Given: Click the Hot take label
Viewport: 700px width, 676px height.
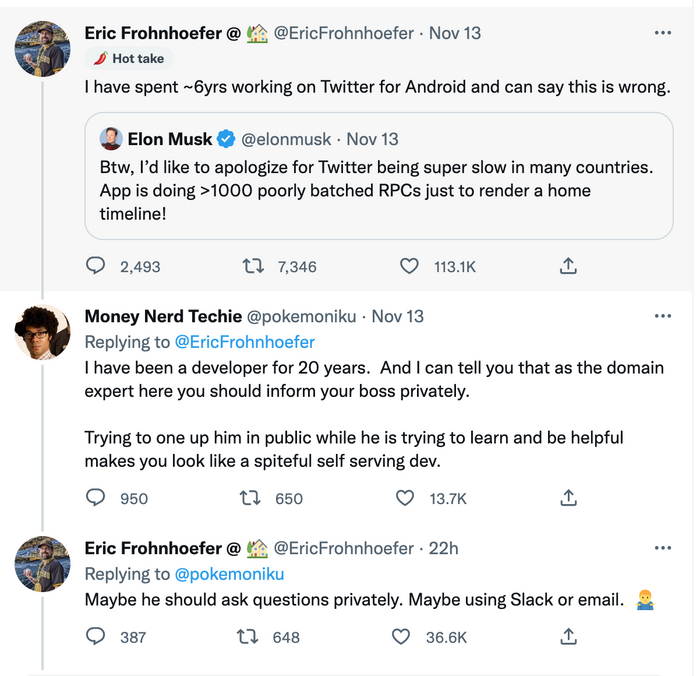Looking at the screenshot, I should click(128, 59).
